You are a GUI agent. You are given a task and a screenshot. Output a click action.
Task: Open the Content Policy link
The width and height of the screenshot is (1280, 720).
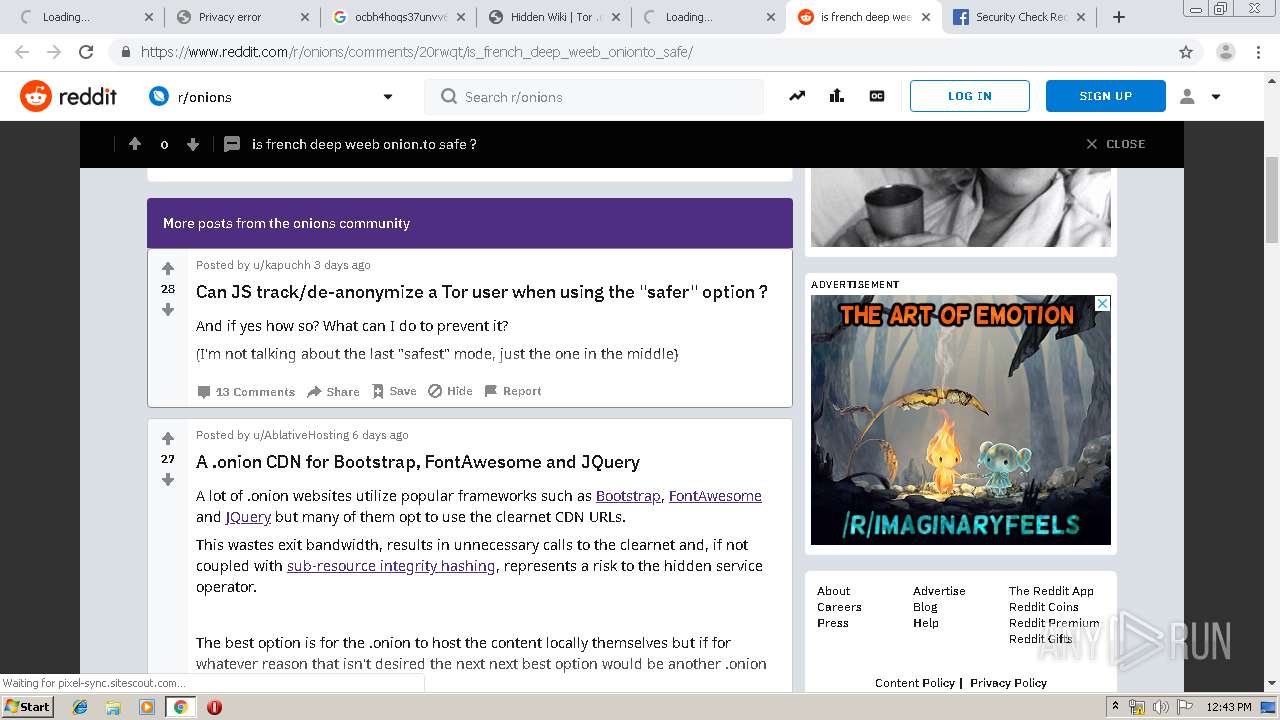coord(915,683)
